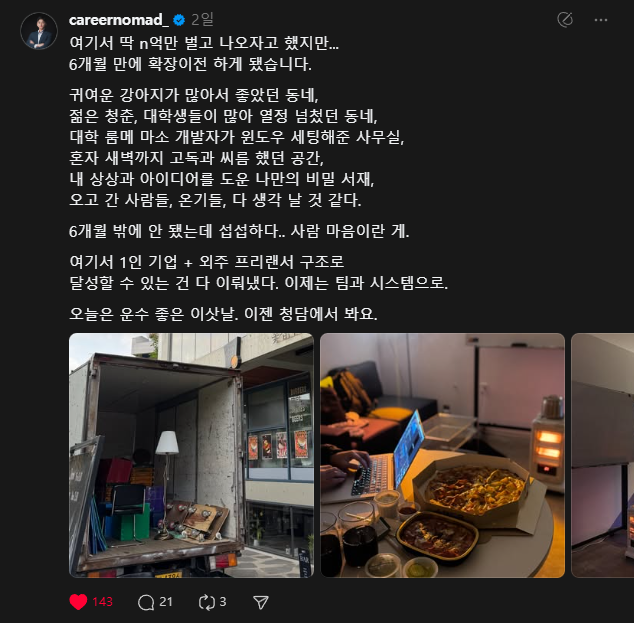The image size is (634, 623).
Task: Open the careernomad_ username link
Action: 119,20
